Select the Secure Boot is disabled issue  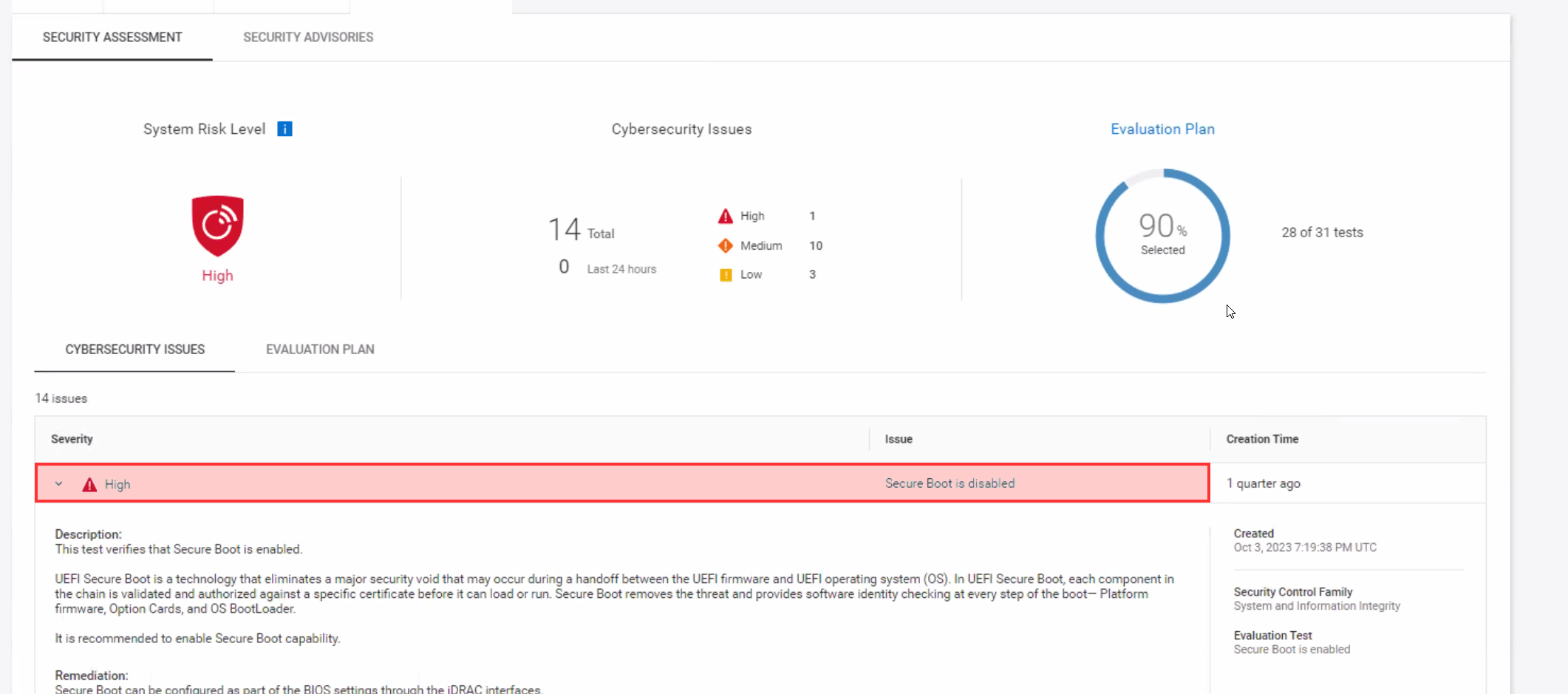(950, 483)
